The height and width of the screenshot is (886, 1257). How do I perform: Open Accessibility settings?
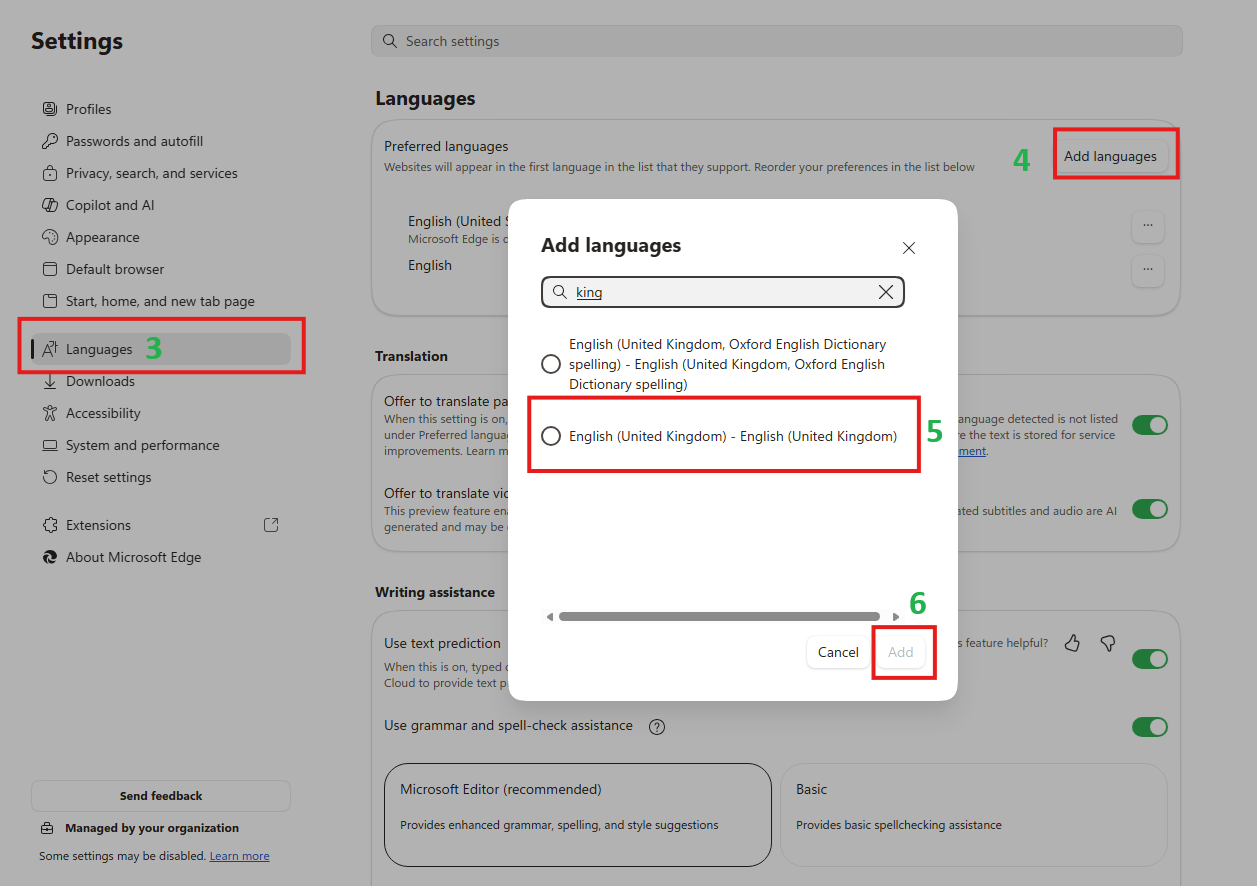(x=103, y=413)
